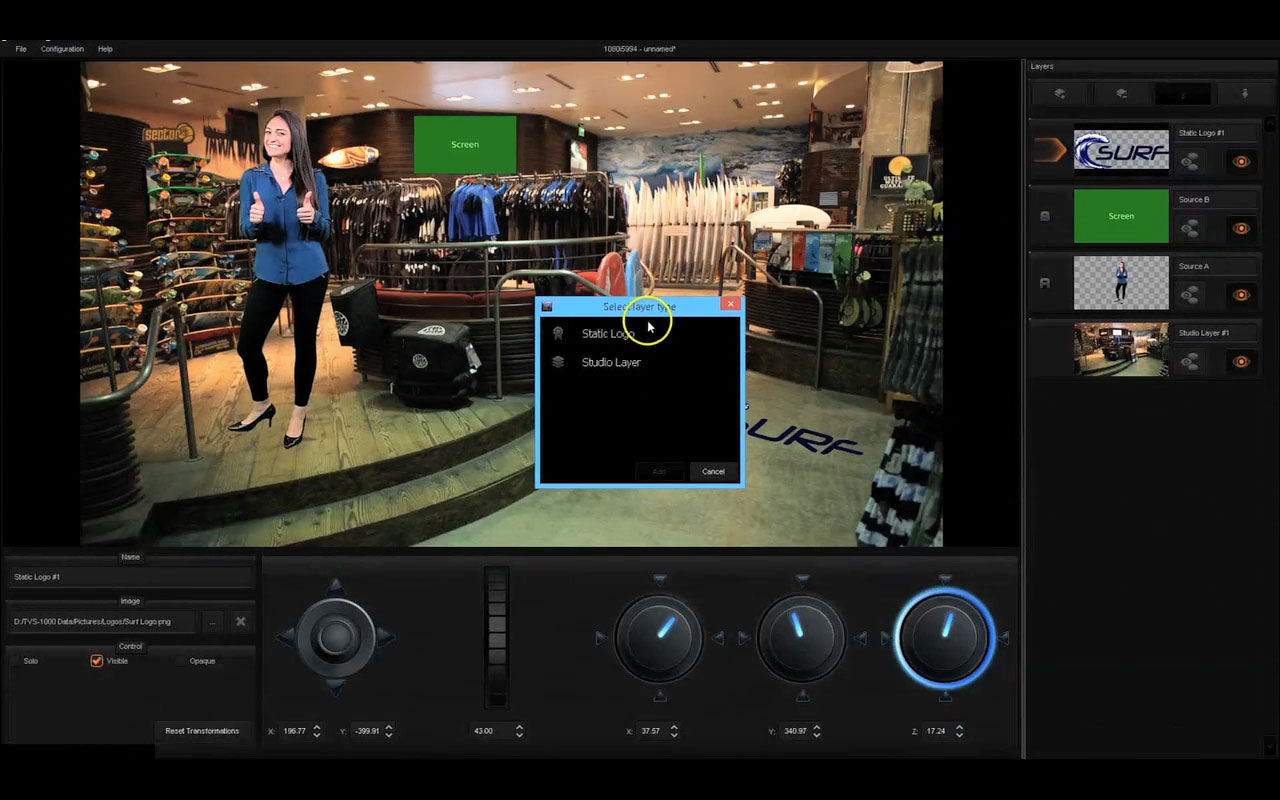Screen dimensions: 1280x800
Task: Cancel the Select layer type dialog
Action: point(713,471)
